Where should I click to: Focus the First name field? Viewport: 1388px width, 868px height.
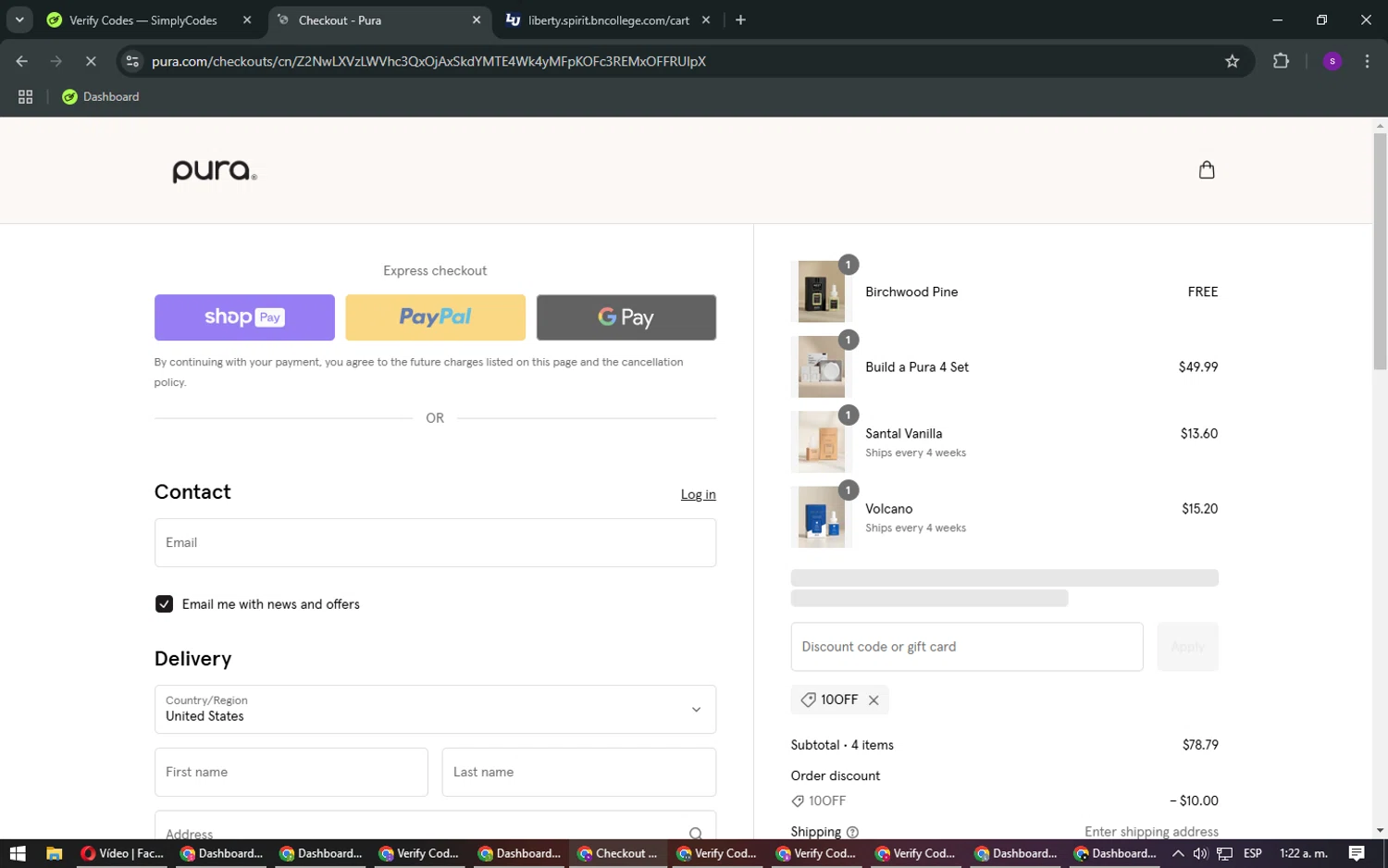tap(291, 772)
